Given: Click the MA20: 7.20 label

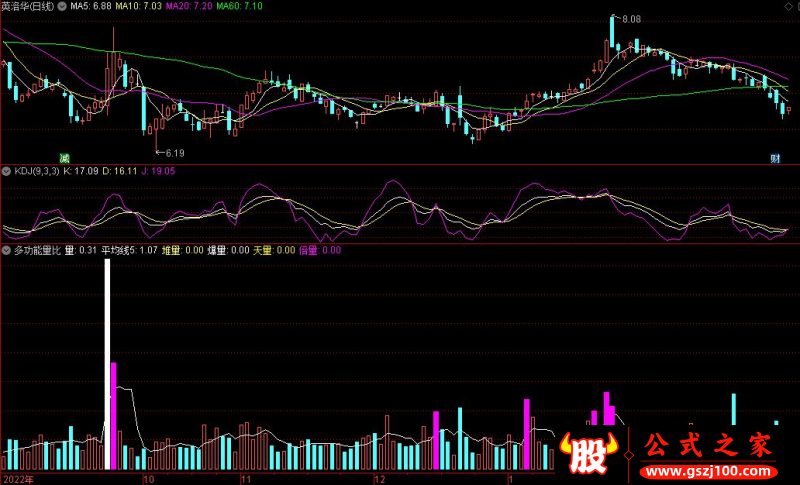Looking at the screenshot, I should (x=189, y=6).
